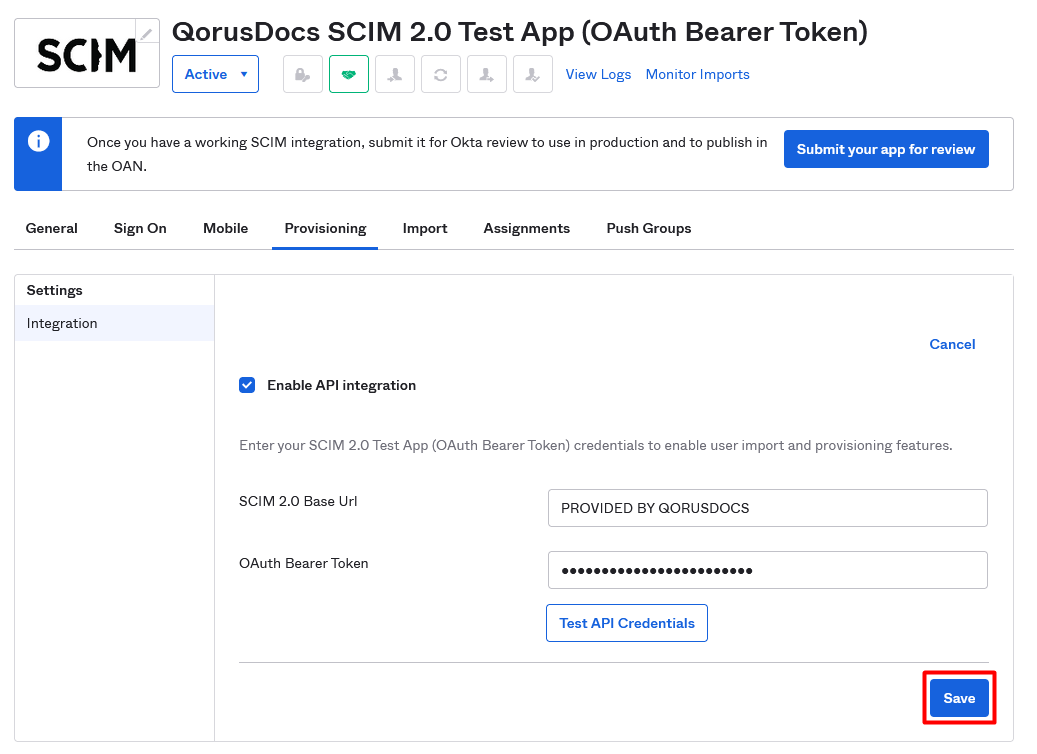The width and height of the screenshot is (1037, 754).
Task: Click the user with checkmark icon
Action: 533,74
